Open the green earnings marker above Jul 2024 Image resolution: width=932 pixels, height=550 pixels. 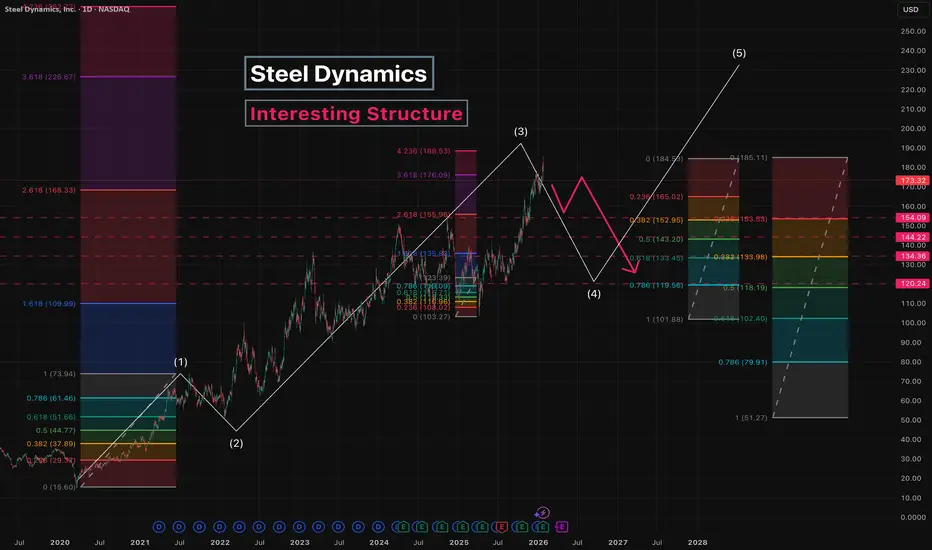pos(421,527)
